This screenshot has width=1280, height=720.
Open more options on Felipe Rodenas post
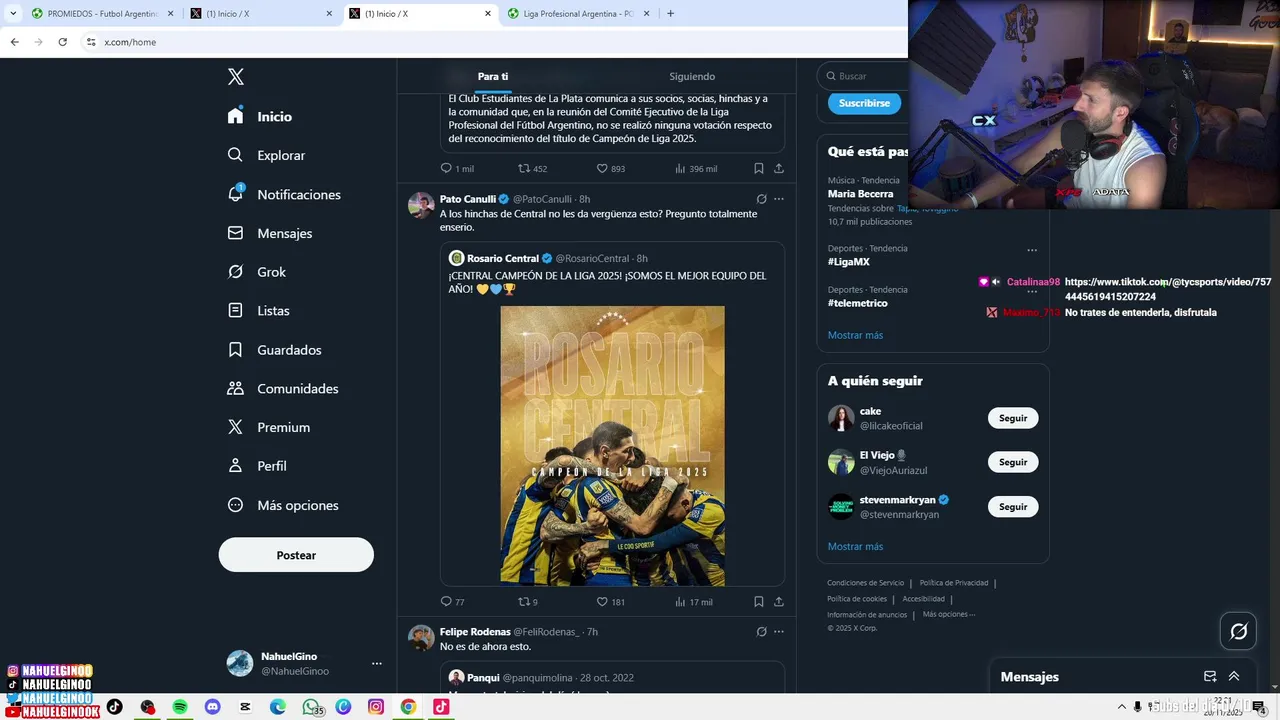tap(779, 632)
